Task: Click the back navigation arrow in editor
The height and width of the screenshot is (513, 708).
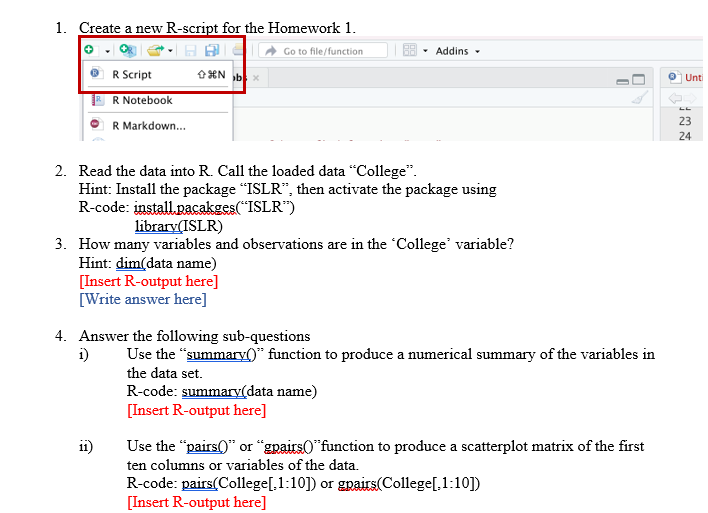Action: pos(675,98)
